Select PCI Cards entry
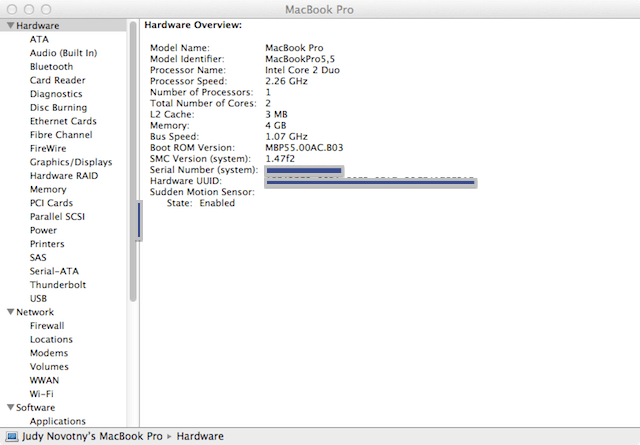Screen dimensions: 640x445 (x=51, y=203)
